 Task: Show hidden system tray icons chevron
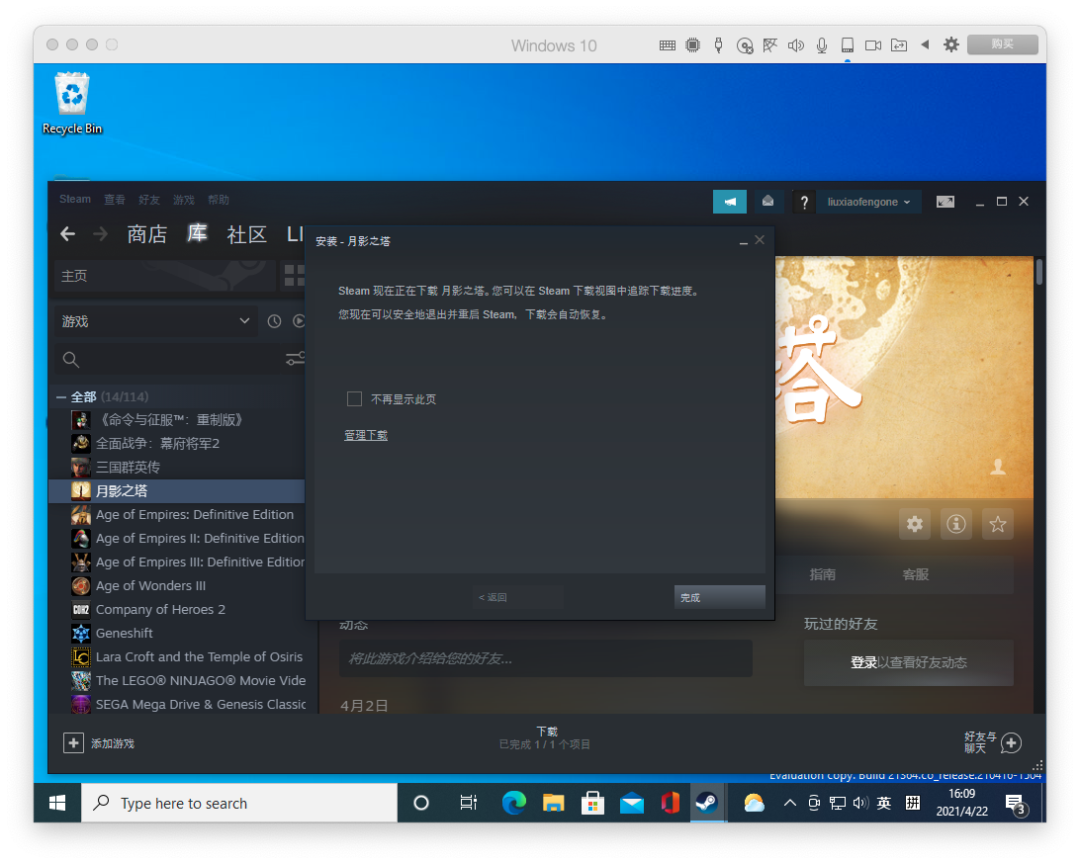(790, 803)
